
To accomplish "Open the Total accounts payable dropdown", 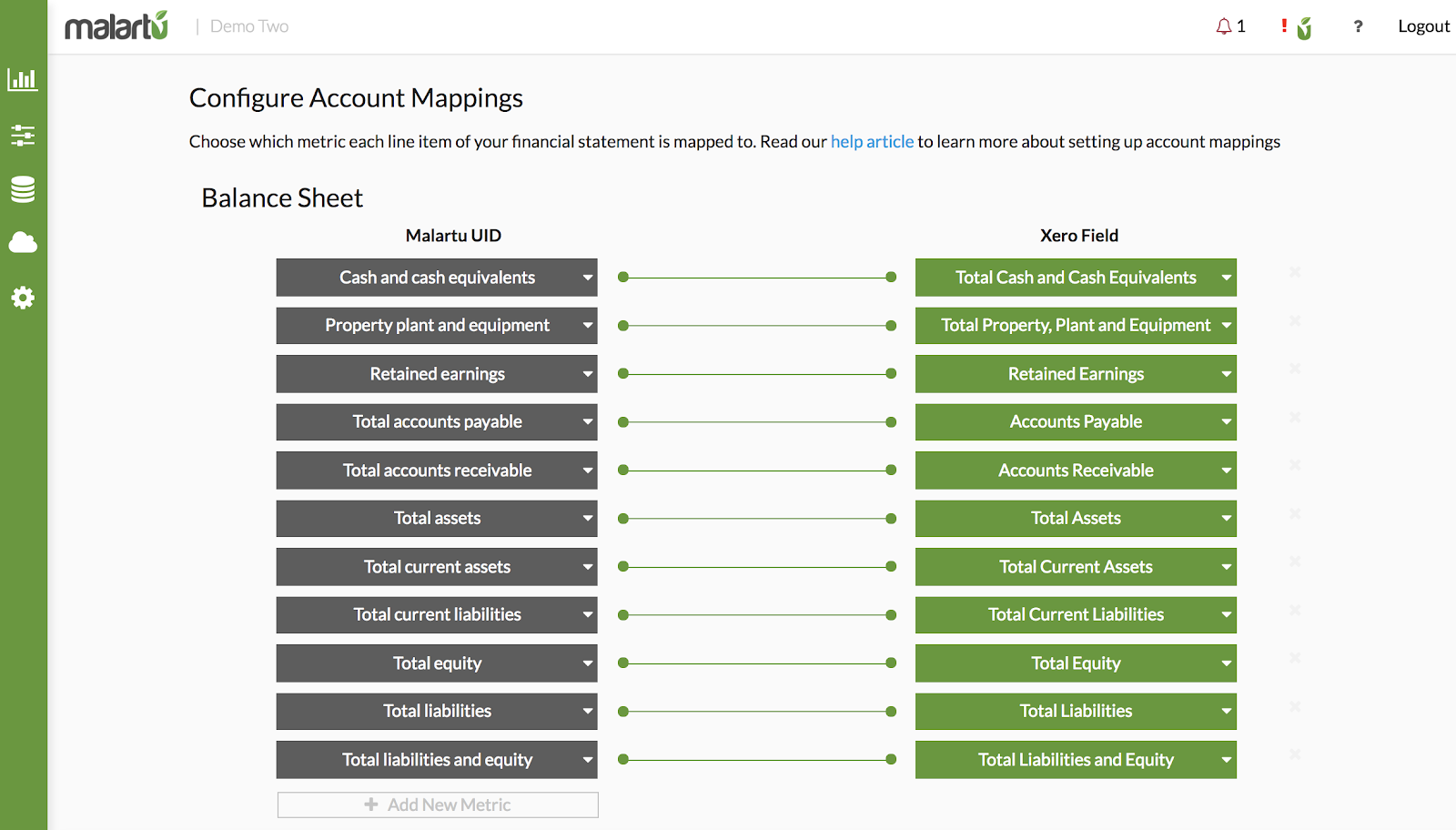I will click(437, 422).
